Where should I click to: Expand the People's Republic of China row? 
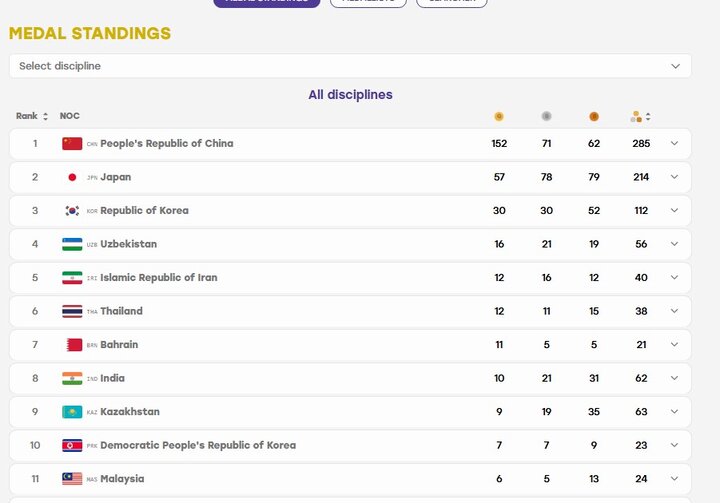[674, 143]
